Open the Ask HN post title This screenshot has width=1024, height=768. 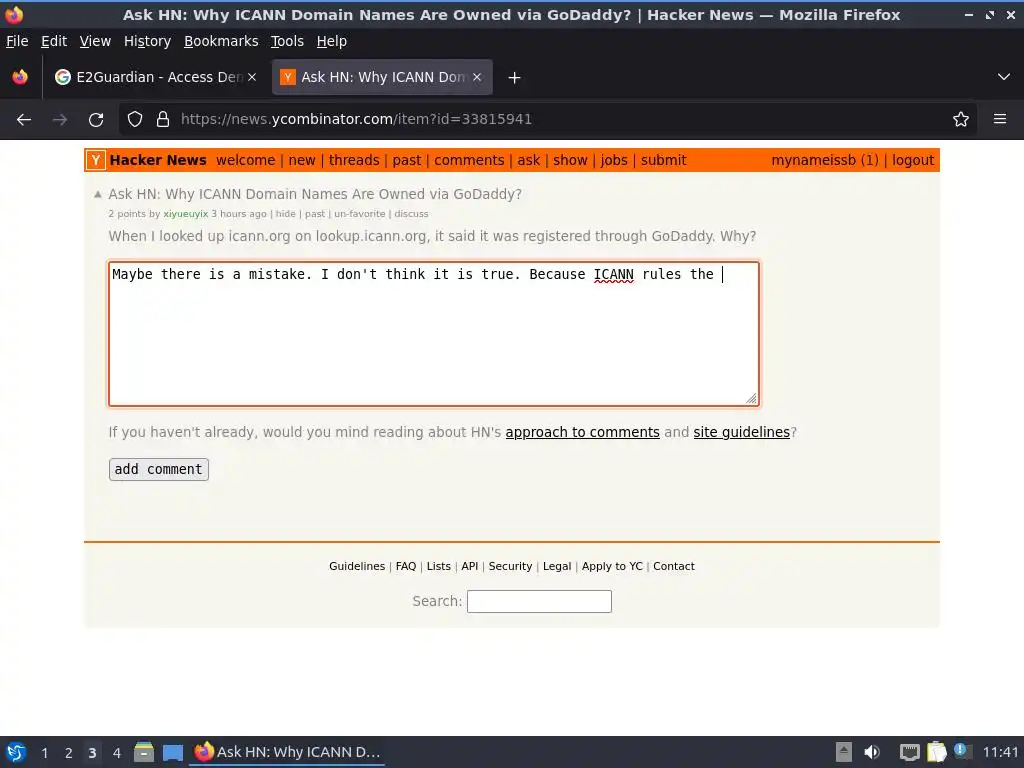(x=315, y=194)
